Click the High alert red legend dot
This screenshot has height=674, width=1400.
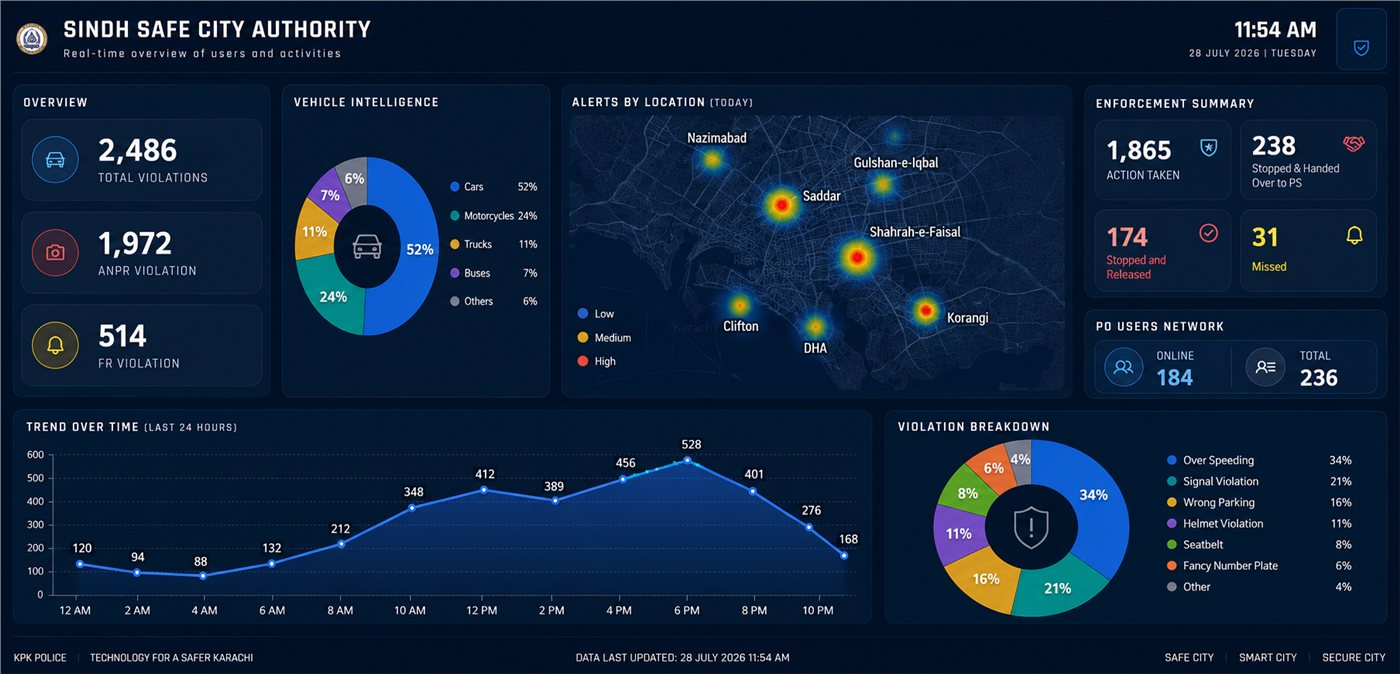click(x=582, y=361)
